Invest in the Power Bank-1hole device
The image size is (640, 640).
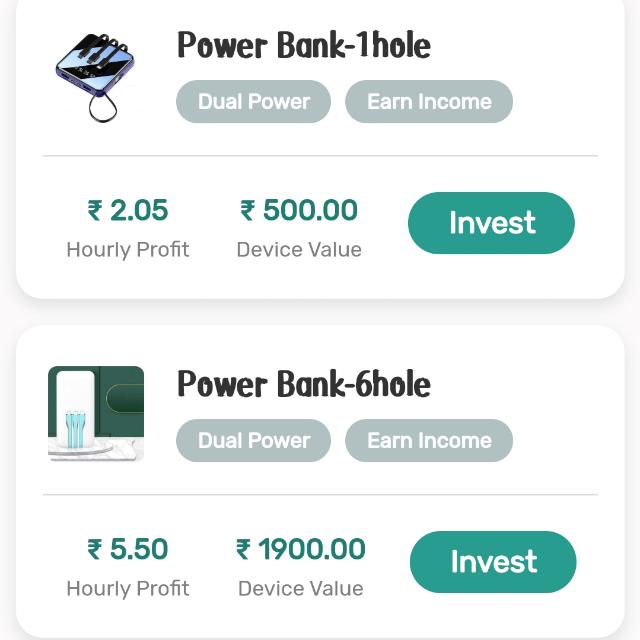tap(491, 223)
